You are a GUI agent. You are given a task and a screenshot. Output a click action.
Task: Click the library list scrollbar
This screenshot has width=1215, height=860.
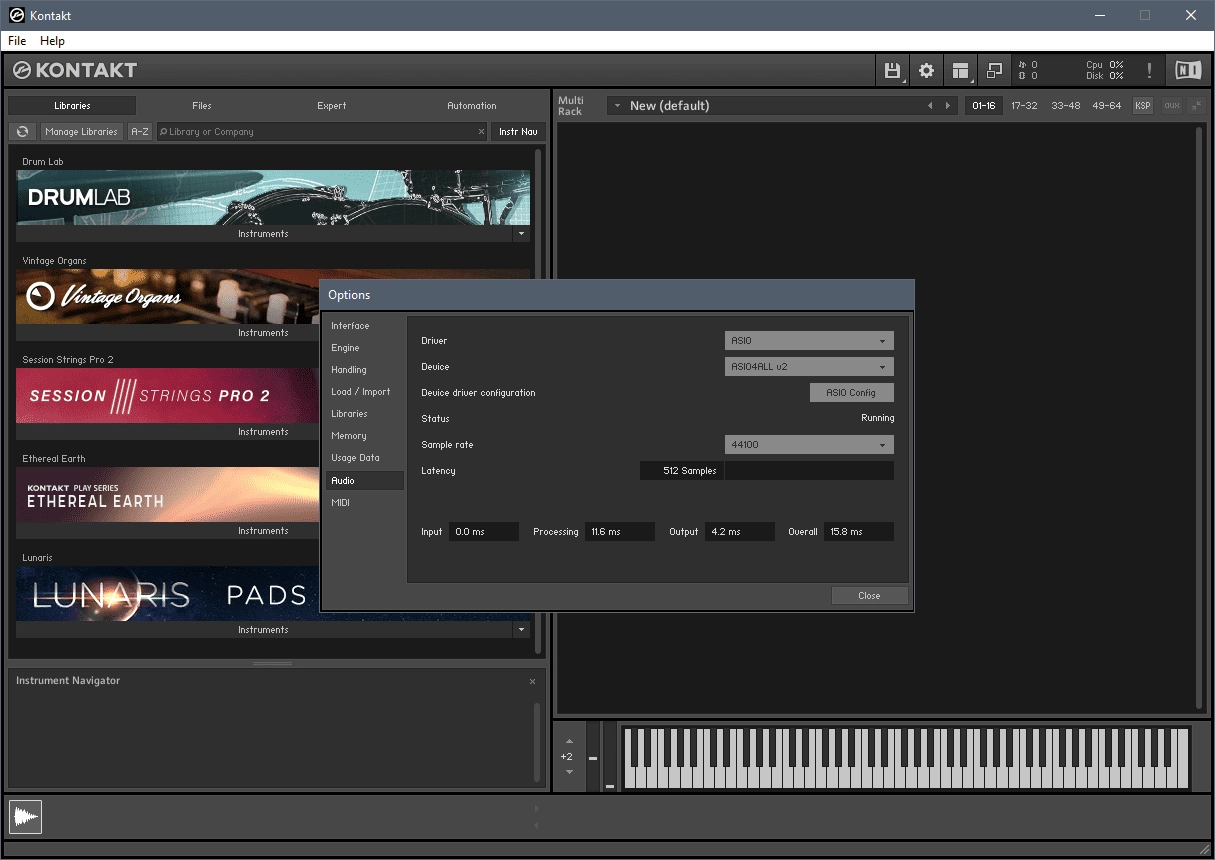point(538,400)
